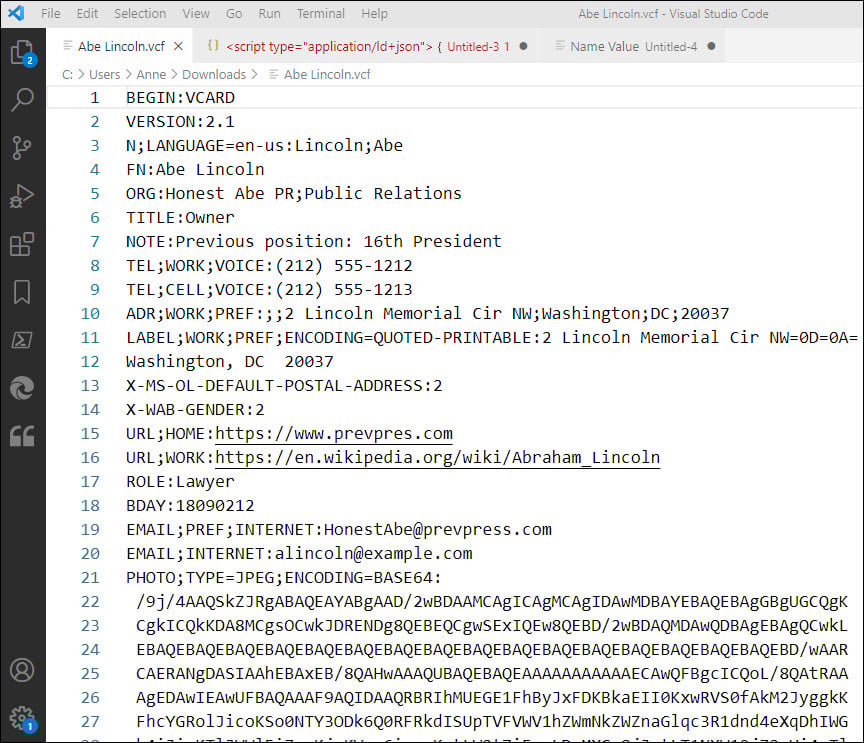Close the Abe Lincoln.vcf tab
Viewport: 864px width, 743px height.
point(178,46)
